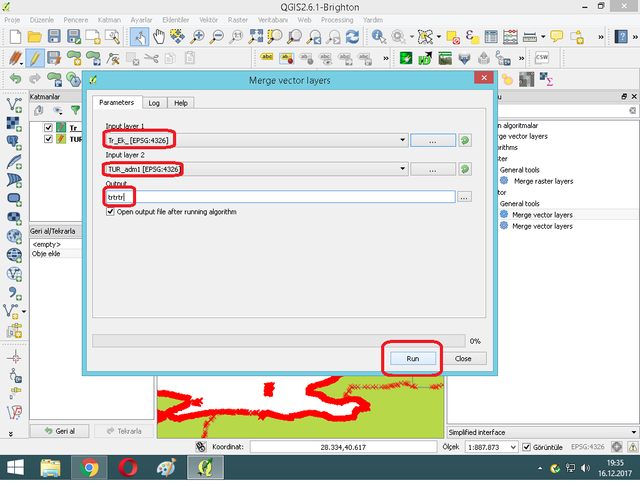Click the New Project icon
Image resolution: width=640 pixels, height=486 pixels.
tap(15, 37)
